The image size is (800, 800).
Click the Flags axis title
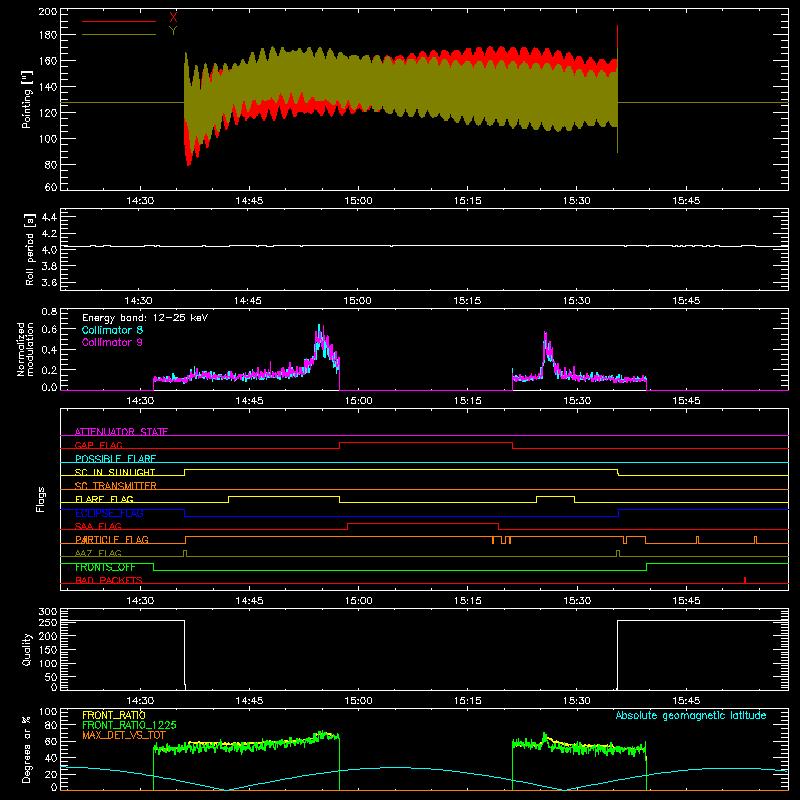[x=41, y=499]
